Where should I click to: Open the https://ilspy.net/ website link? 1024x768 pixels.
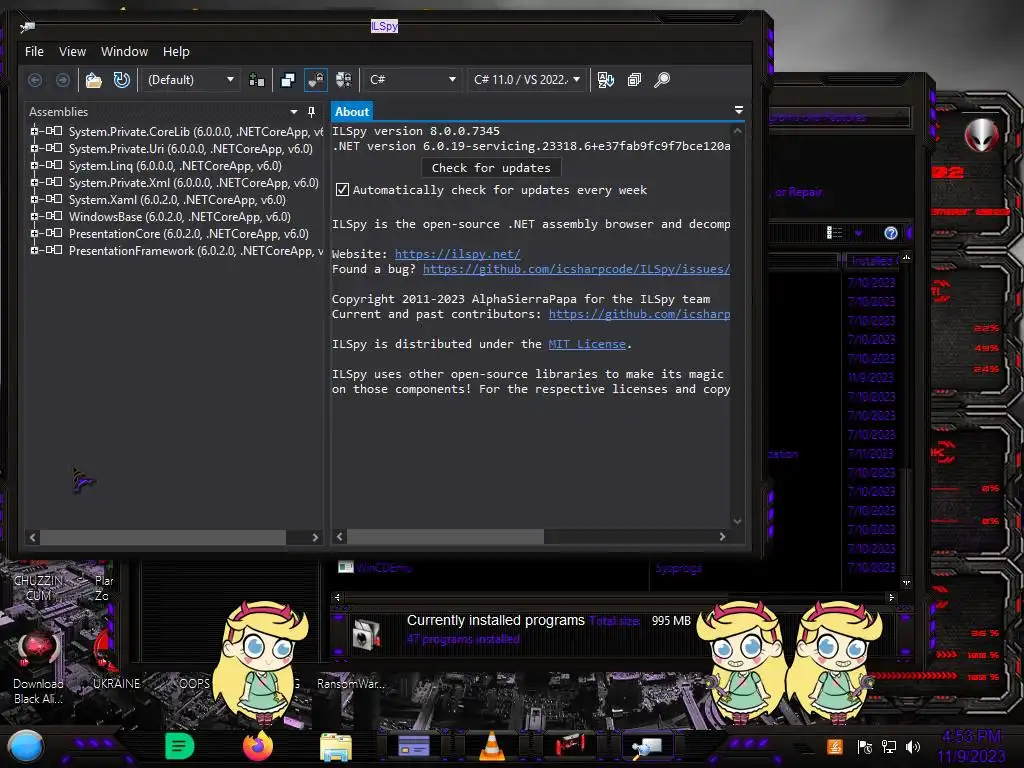point(457,254)
